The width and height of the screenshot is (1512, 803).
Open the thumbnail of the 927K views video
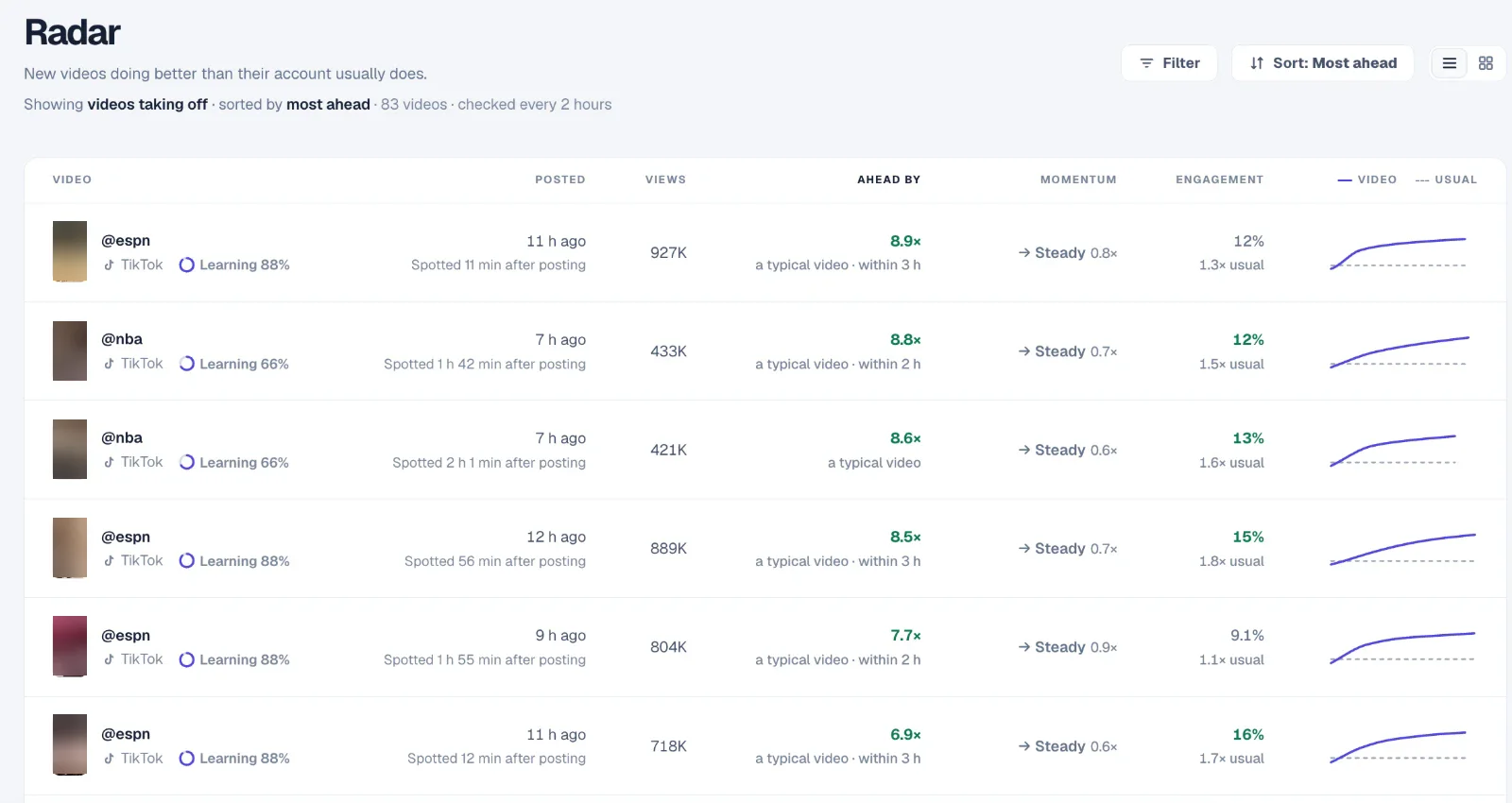pyautogui.click(x=70, y=252)
